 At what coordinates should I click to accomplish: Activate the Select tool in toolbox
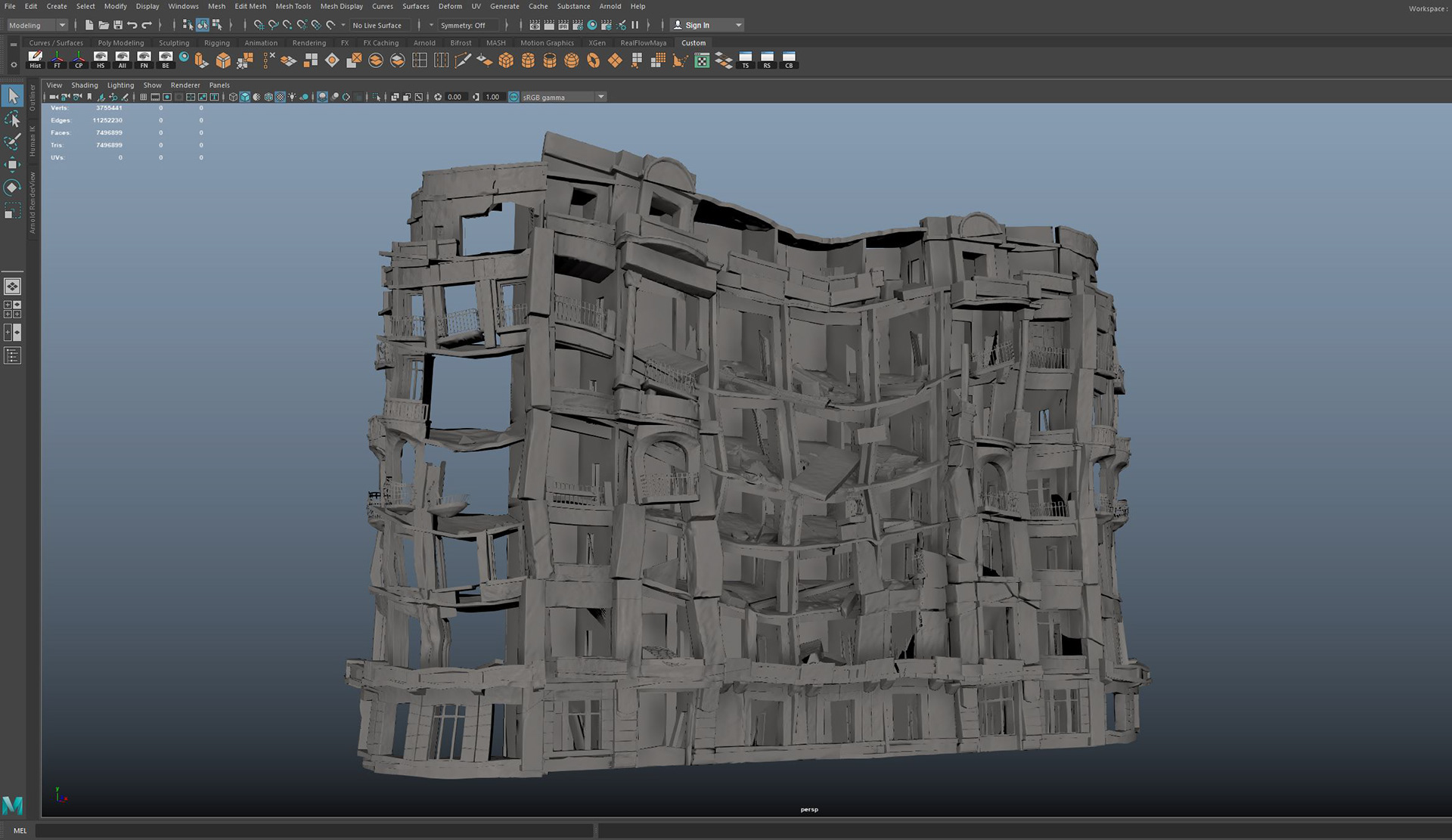12,96
